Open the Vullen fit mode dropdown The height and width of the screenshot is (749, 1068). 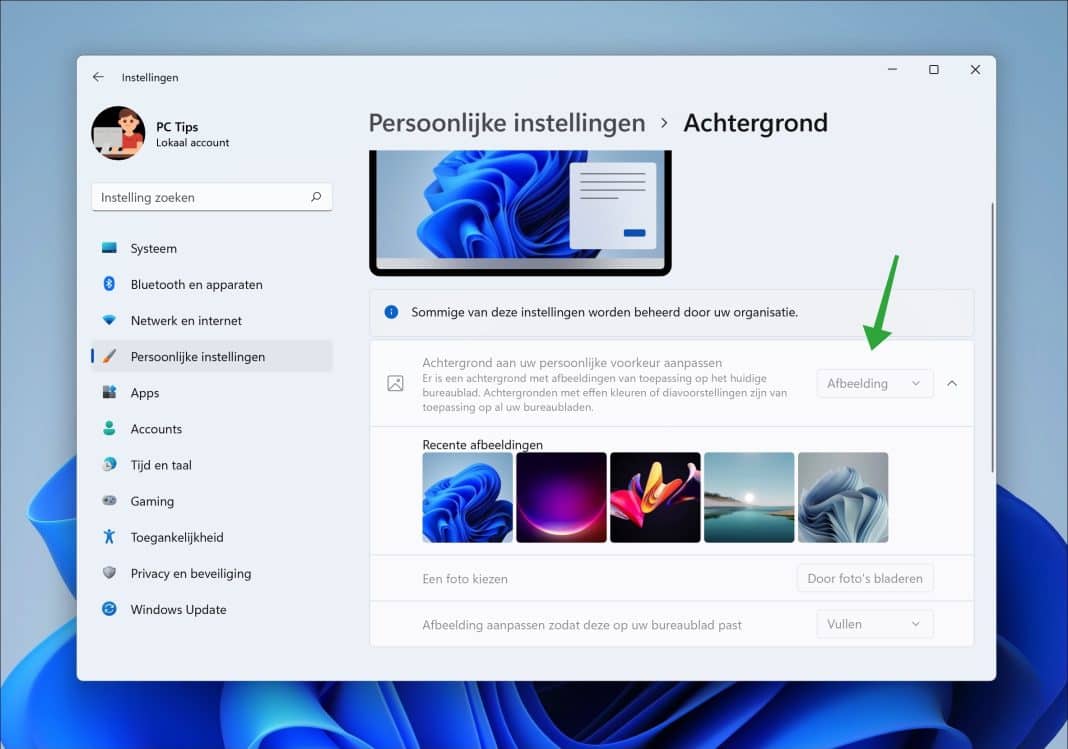pyautogui.click(x=874, y=624)
